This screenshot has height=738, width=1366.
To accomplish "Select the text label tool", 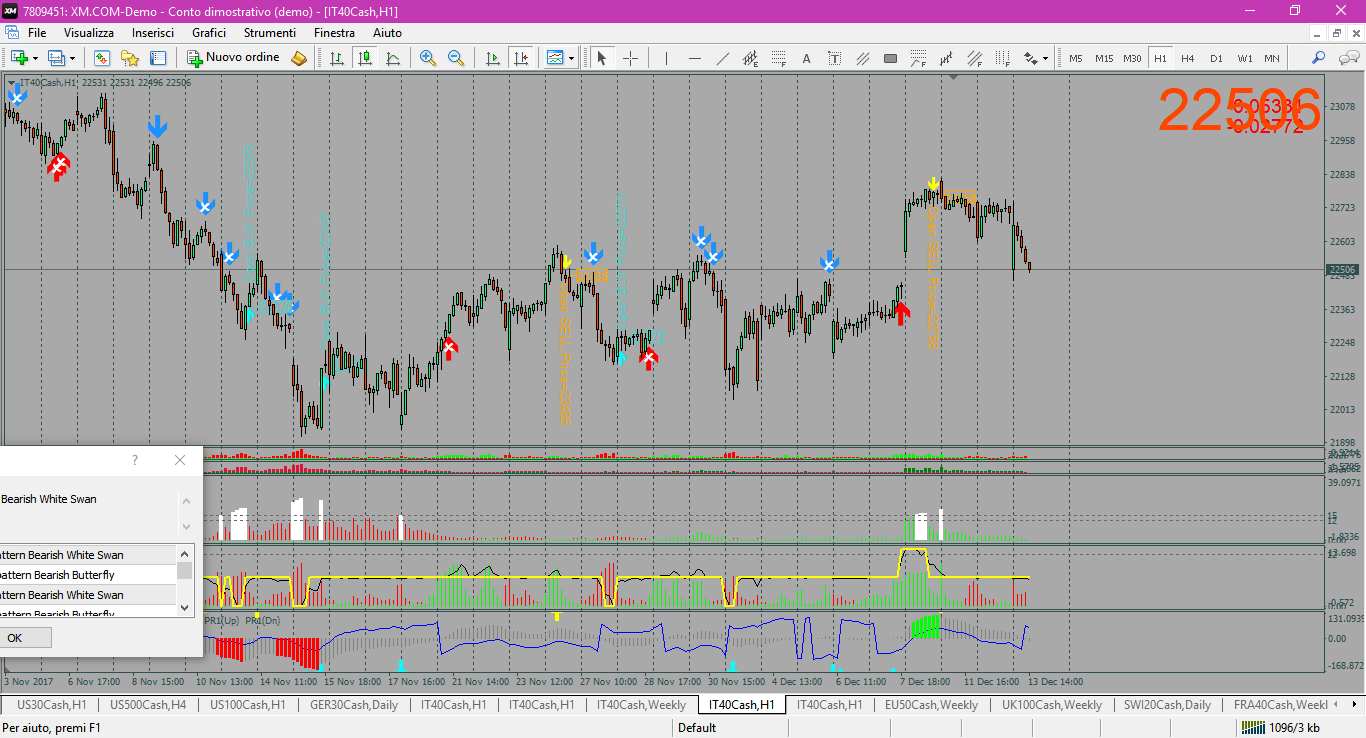I will click(x=835, y=58).
